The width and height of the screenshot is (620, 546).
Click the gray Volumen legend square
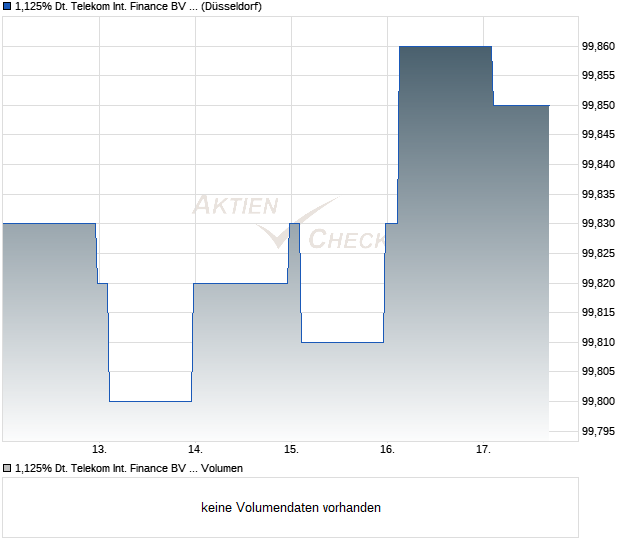[x=7, y=468]
